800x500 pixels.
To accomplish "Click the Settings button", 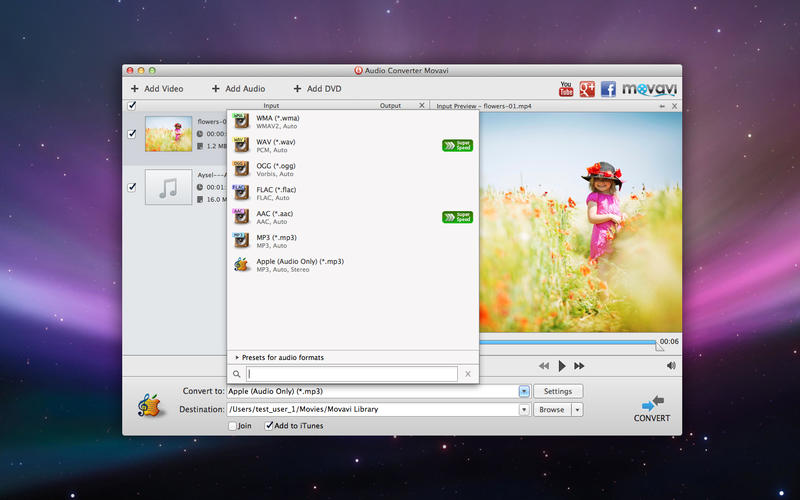I will click(x=558, y=391).
